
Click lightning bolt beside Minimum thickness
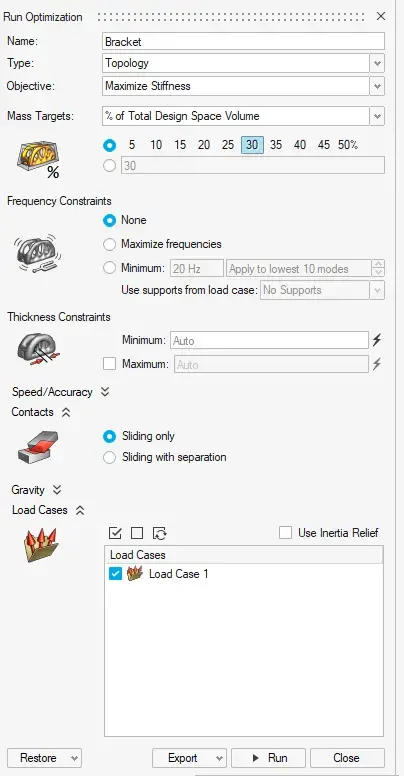[x=377, y=340]
